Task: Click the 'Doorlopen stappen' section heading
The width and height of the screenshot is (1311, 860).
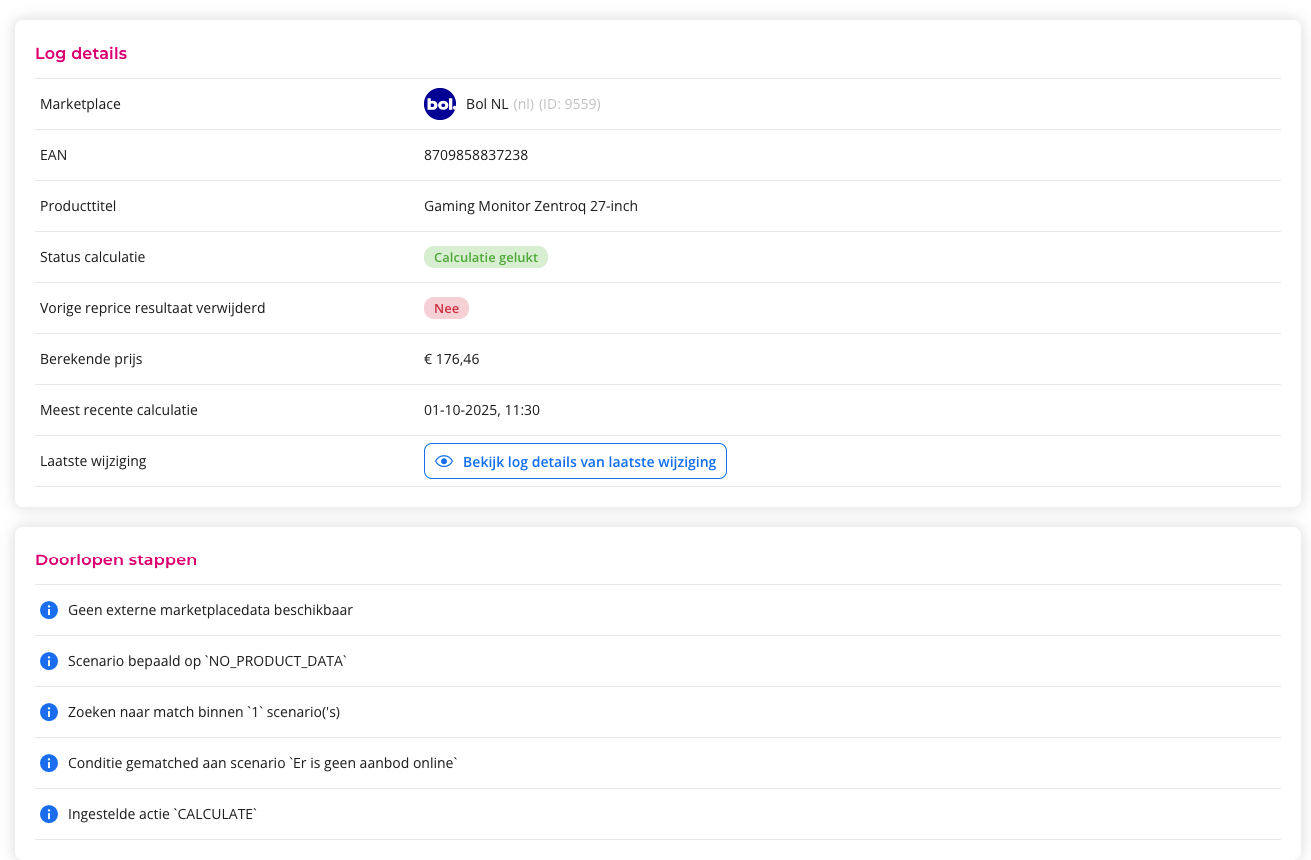Action: [x=116, y=560]
